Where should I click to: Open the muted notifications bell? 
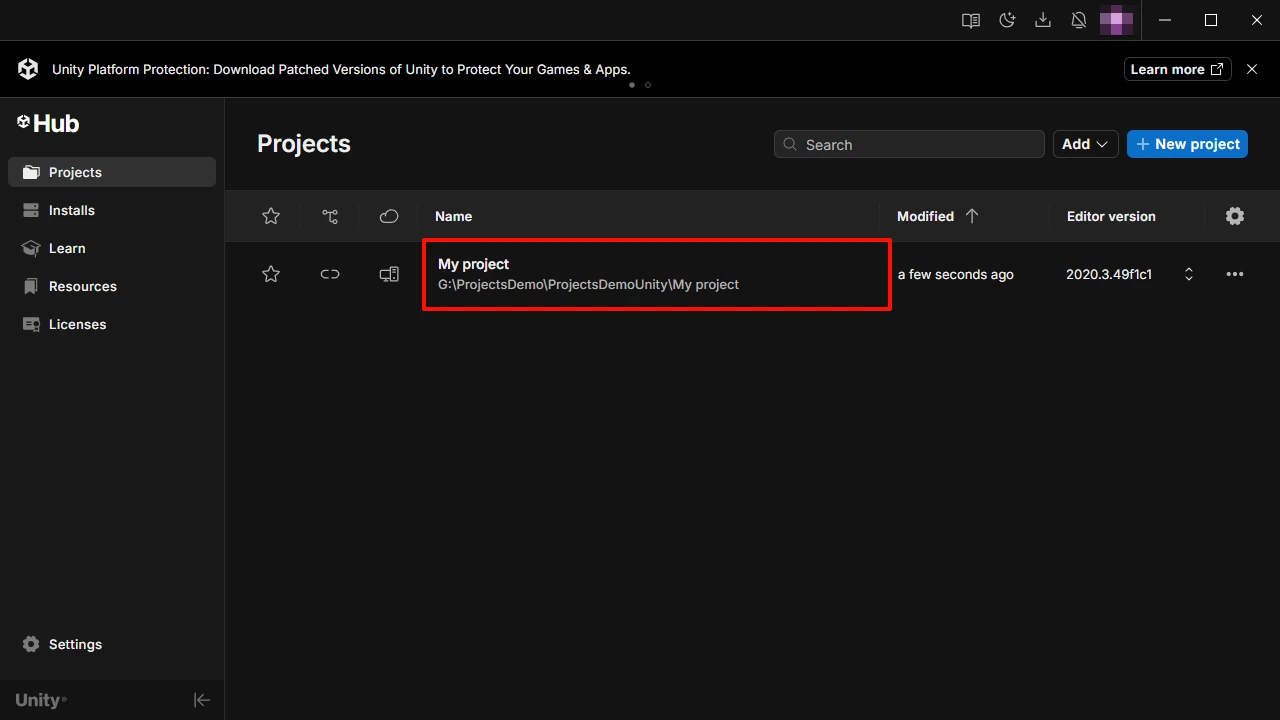click(1079, 20)
